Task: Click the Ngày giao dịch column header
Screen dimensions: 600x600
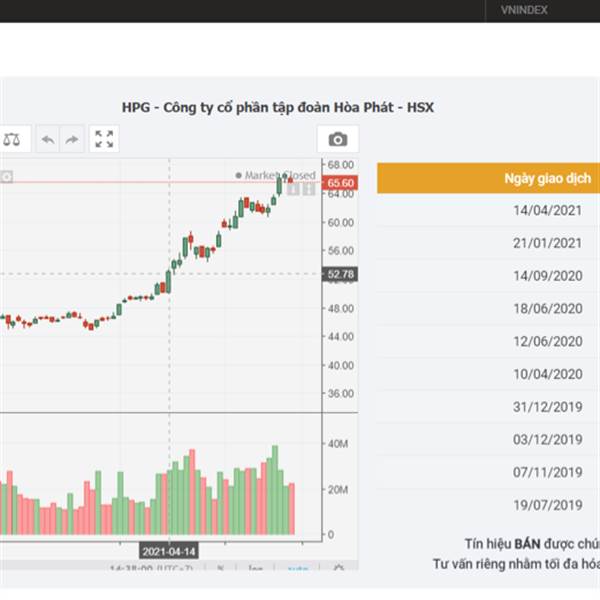Action: tap(548, 178)
